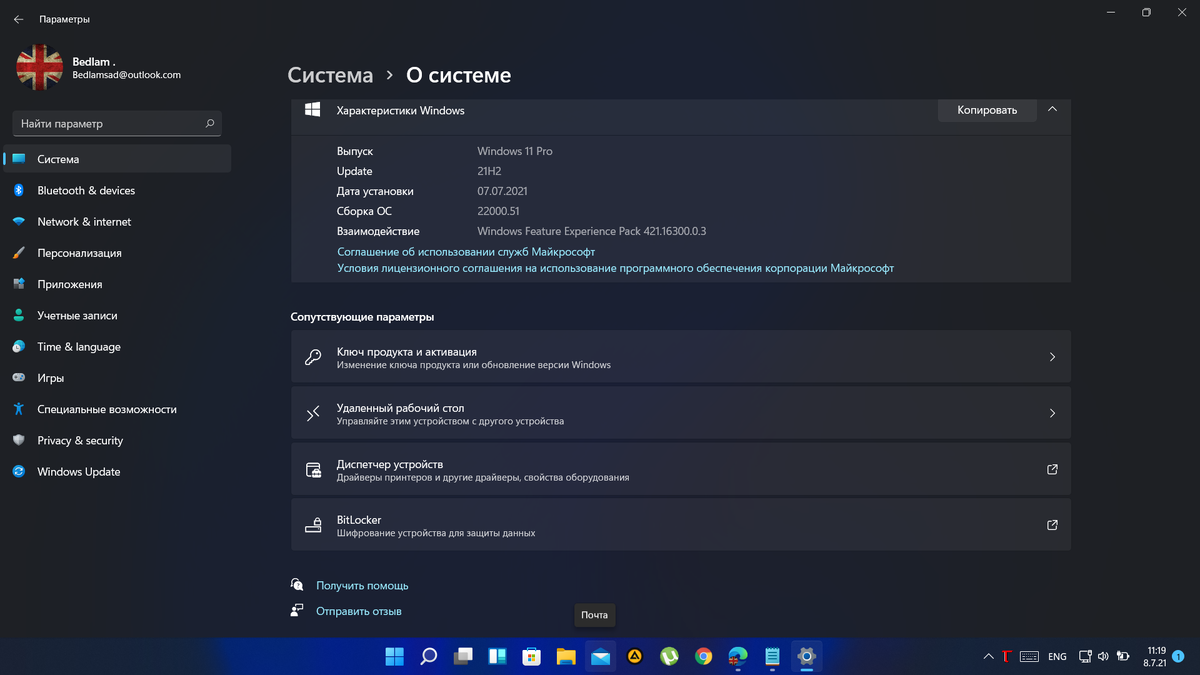Open the clock and date 11:19
The width and height of the screenshot is (1200, 675).
1155,657
